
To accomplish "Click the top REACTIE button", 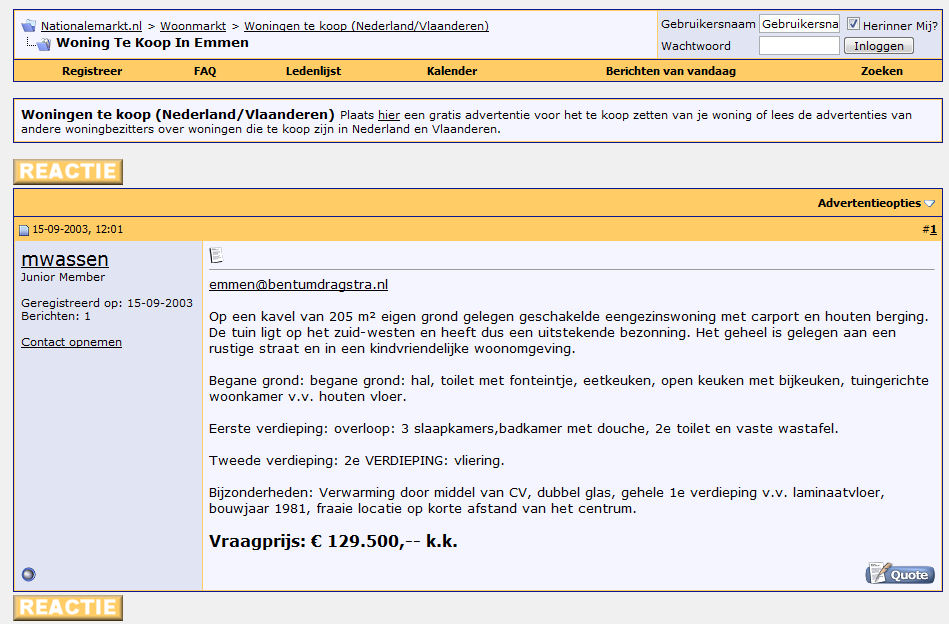I will tap(68, 172).
